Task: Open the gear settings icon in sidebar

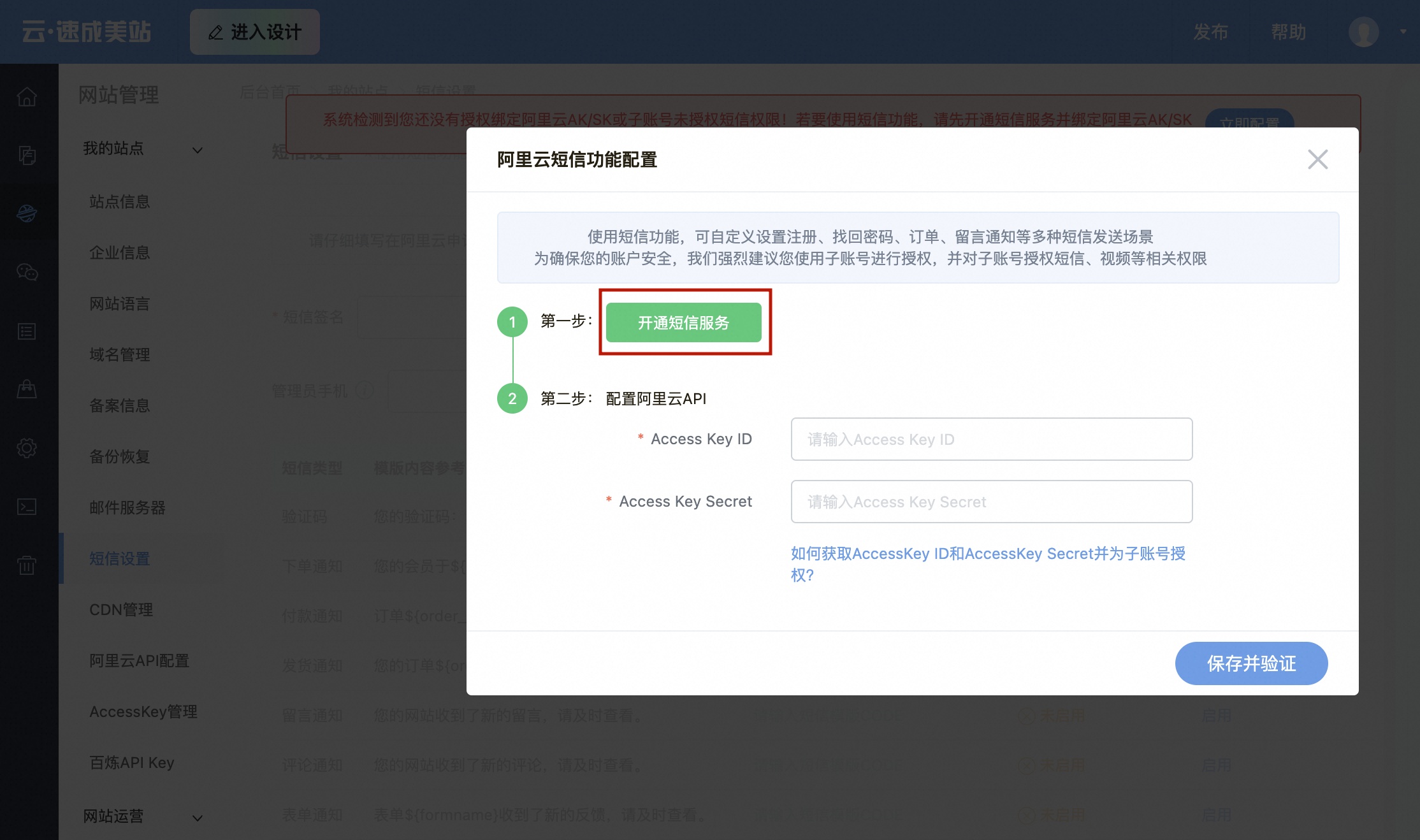Action: 27,448
